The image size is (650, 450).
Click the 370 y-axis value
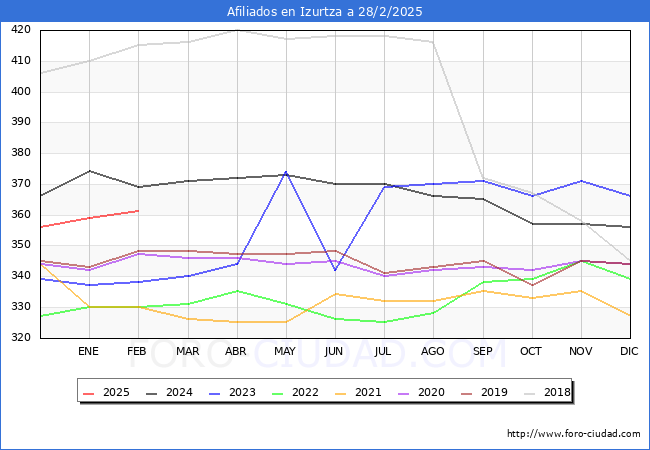coord(21,183)
